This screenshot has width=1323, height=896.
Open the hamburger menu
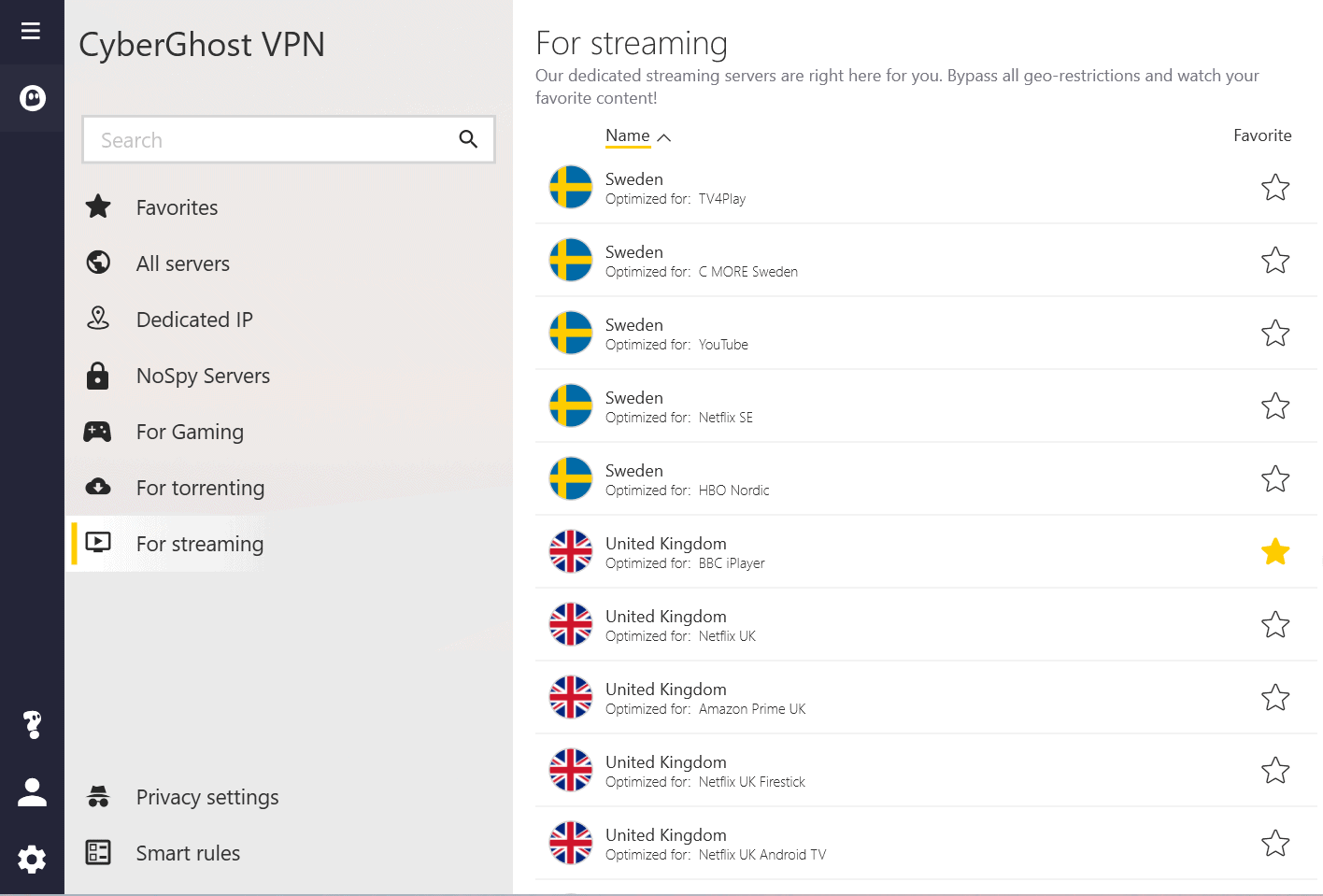pos(31,31)
